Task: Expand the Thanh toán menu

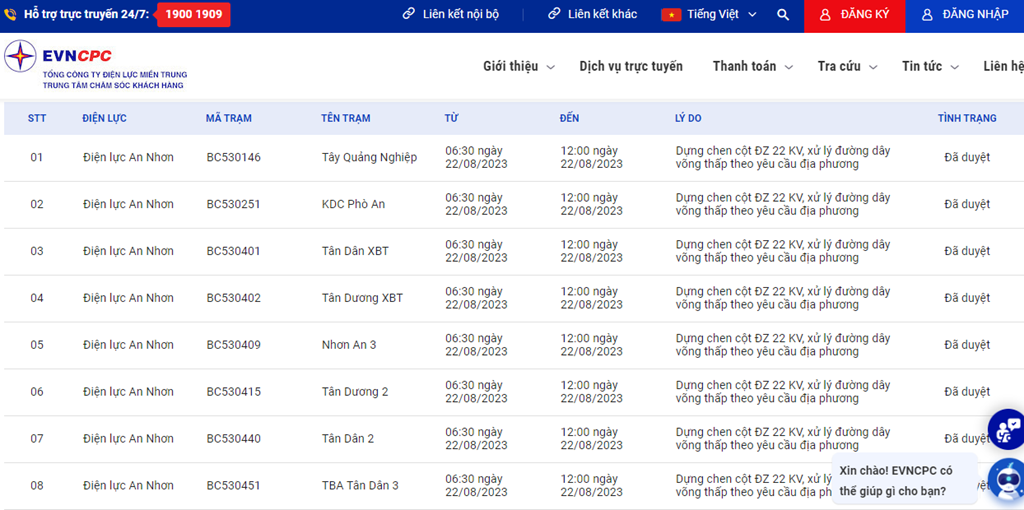Action: click(753, 67)
